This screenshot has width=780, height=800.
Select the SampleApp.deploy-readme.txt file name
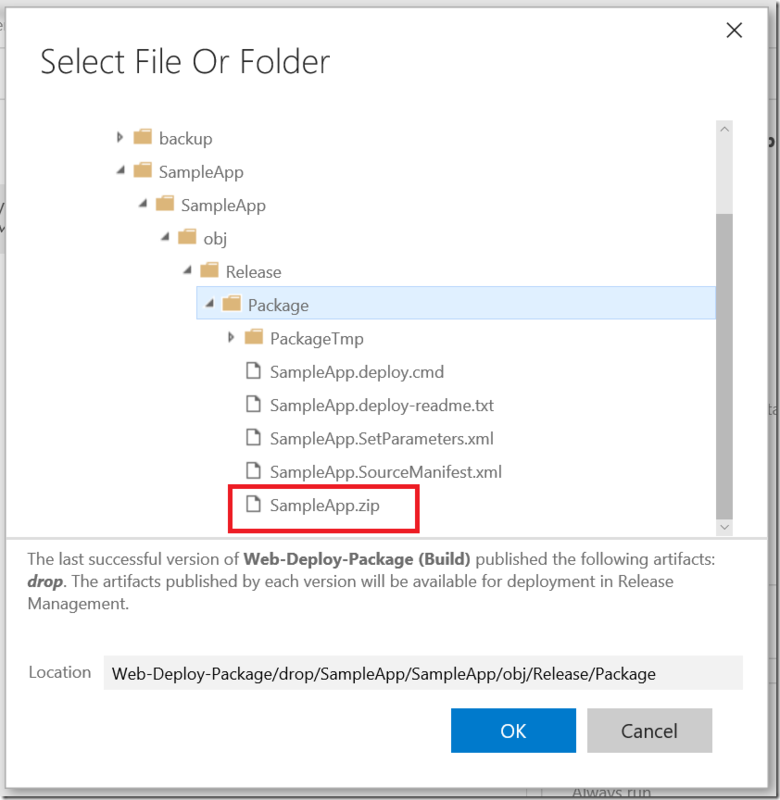pyautogui.click(x=382, y=406)
